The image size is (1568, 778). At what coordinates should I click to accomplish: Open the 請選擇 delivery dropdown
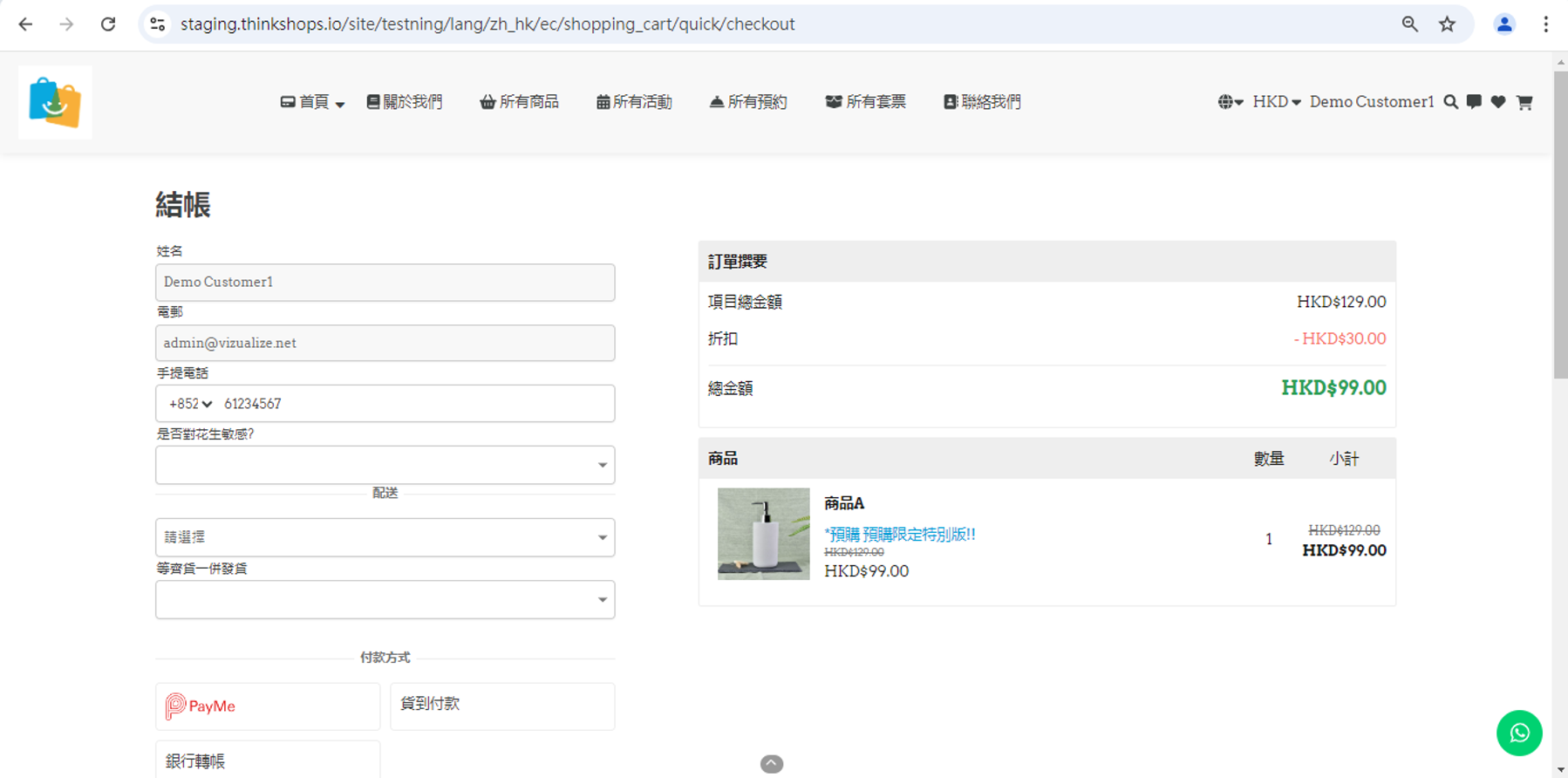click(385, 537)
